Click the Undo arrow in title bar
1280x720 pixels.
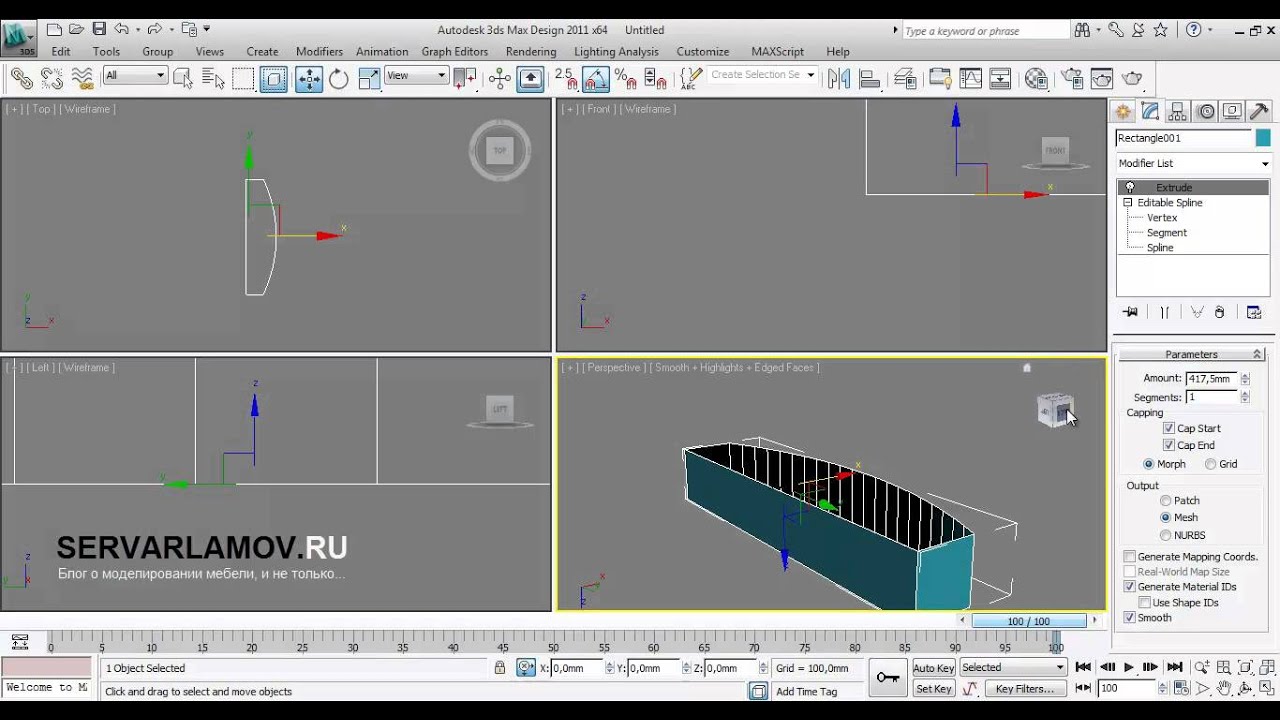coord(122,30)
